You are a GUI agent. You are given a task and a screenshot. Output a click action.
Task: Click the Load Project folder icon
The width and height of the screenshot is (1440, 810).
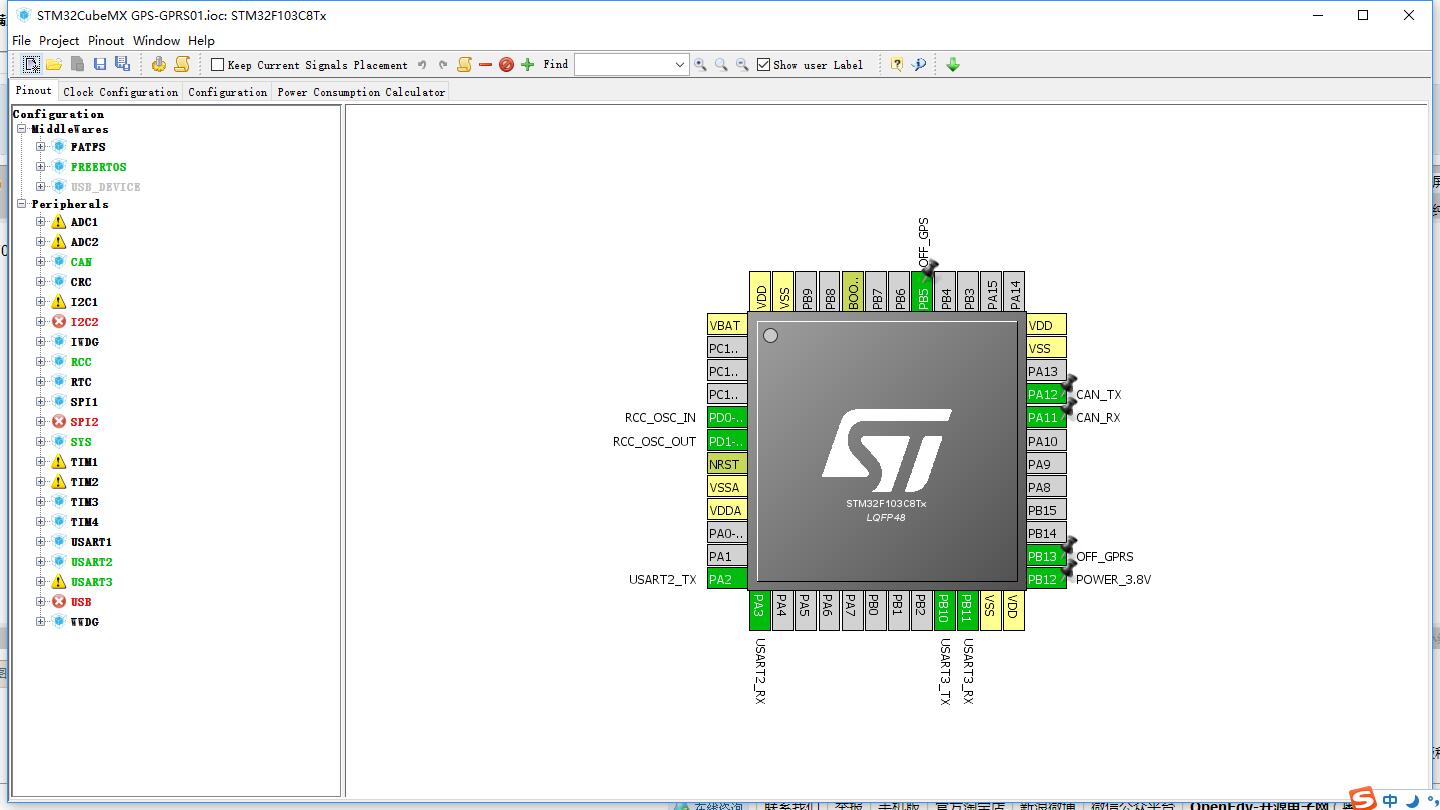(x=54, y=64)
